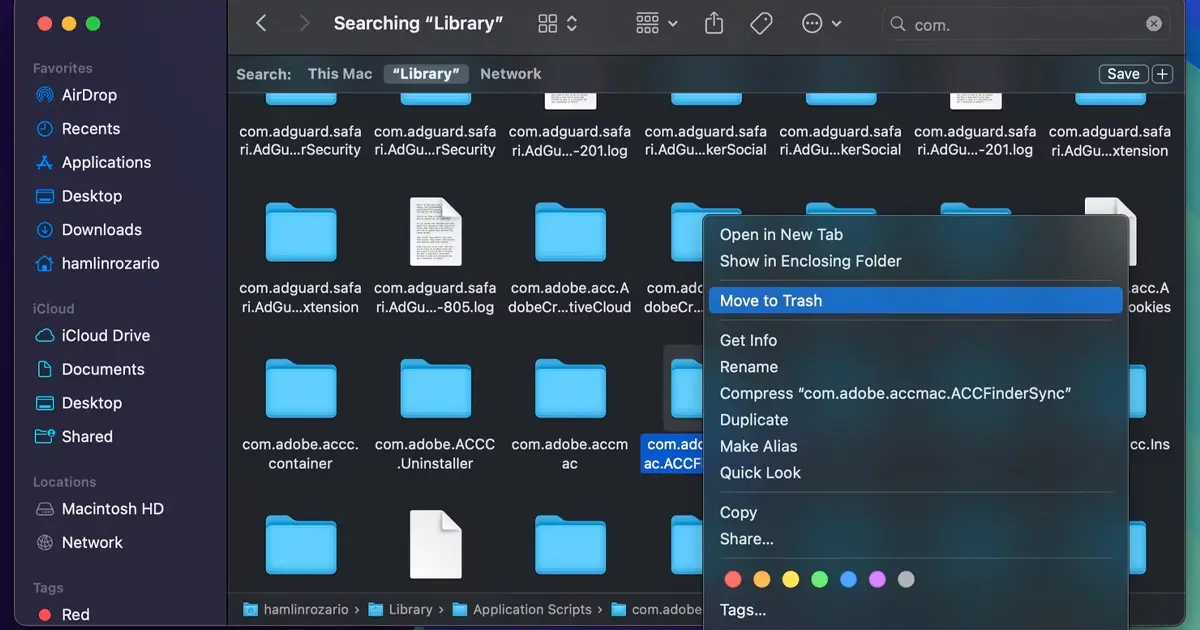Click the Share toolbar icon
The height and width of the screenshot is (630, 1200).
click(x=714, y=23)
